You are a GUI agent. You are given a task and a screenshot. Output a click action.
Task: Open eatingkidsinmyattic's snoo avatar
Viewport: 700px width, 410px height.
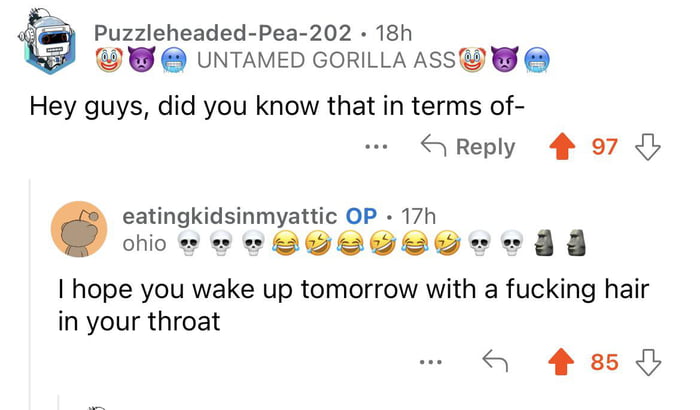click(76, 229)
